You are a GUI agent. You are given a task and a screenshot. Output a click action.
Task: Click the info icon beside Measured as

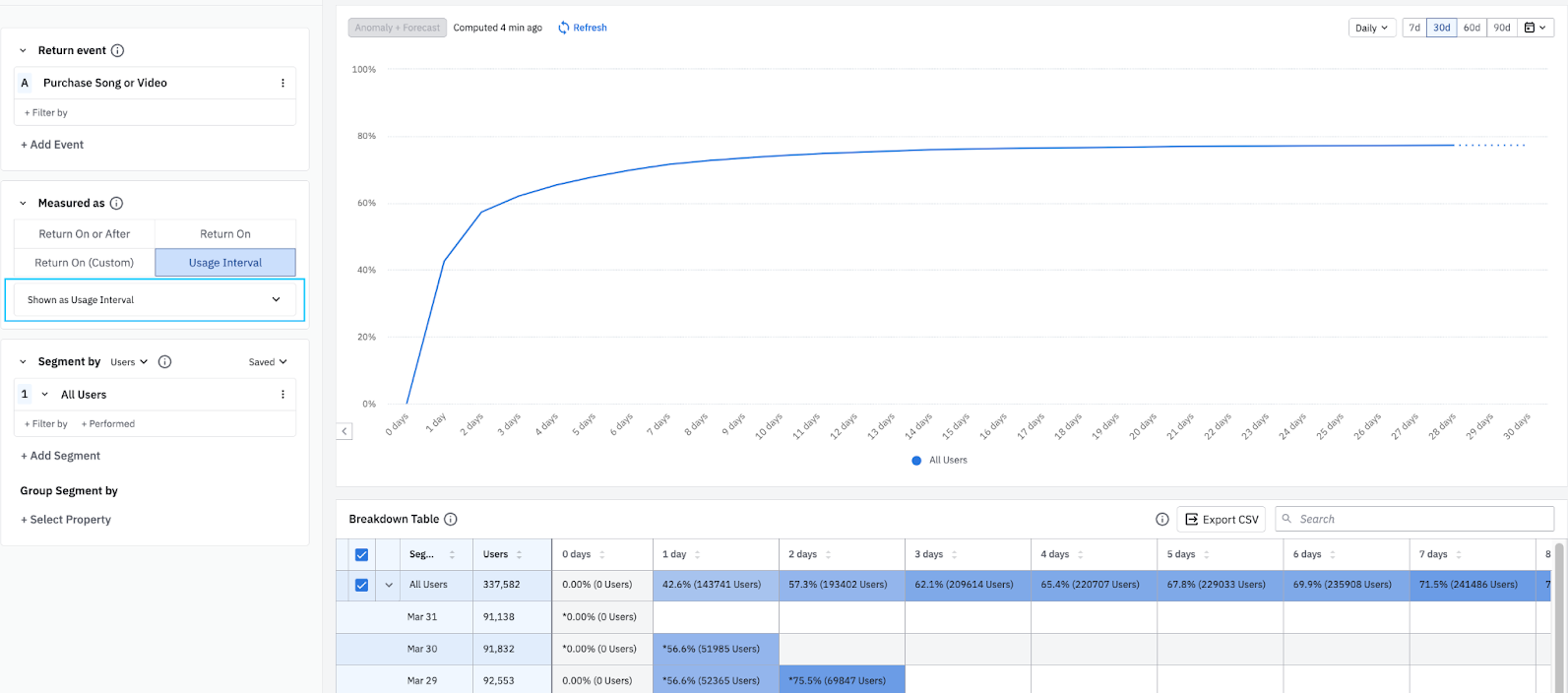point(116,203)
